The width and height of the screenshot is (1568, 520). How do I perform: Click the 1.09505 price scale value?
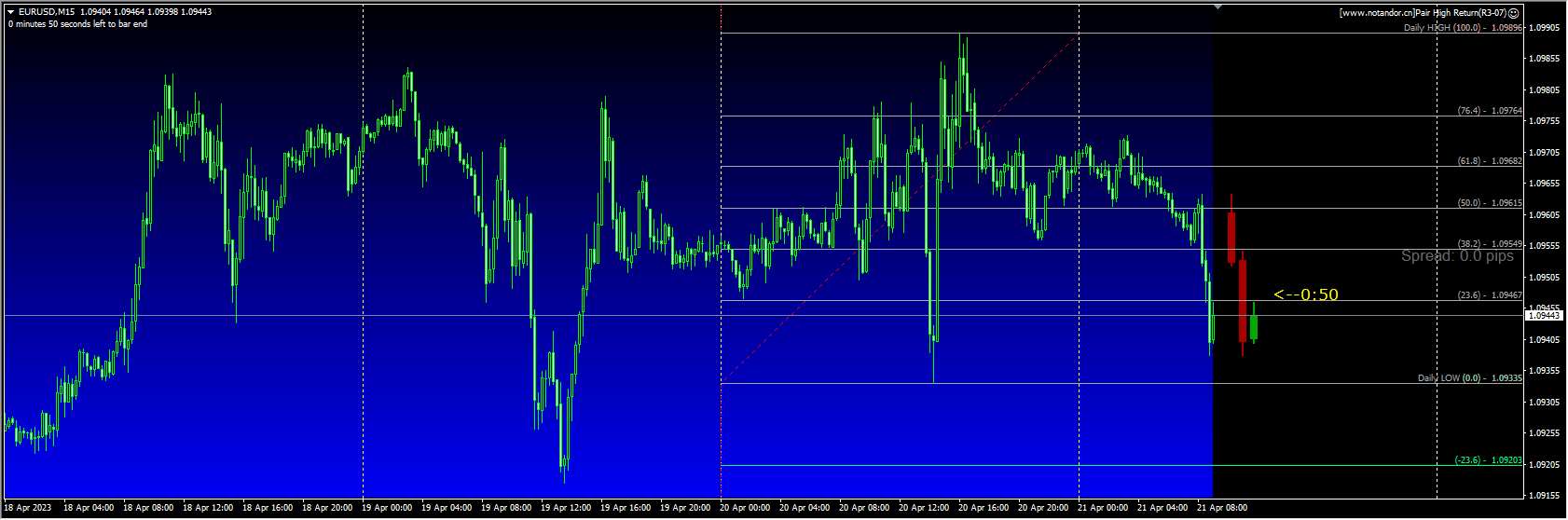1545,278
